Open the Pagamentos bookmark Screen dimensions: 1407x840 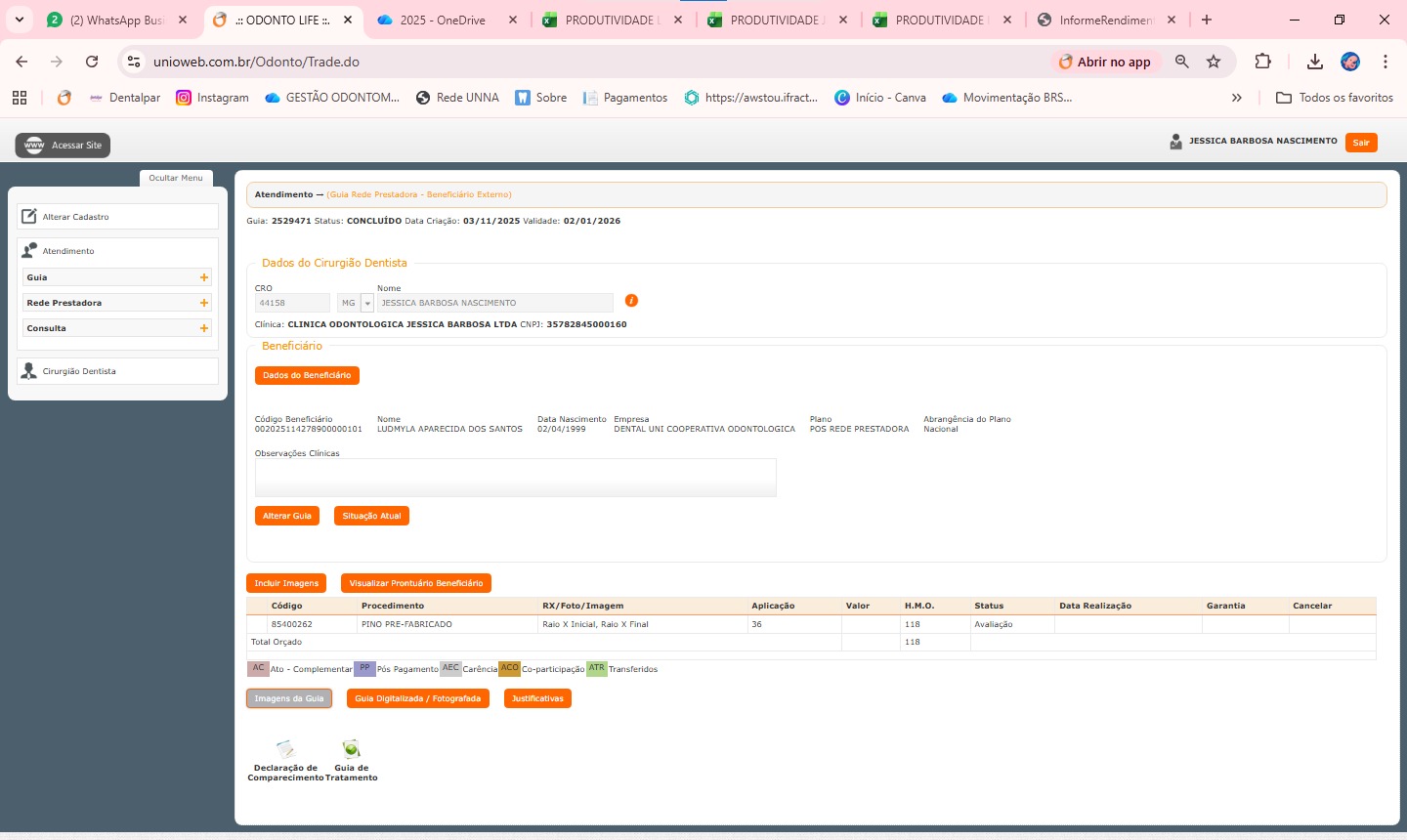click(625, 98)
